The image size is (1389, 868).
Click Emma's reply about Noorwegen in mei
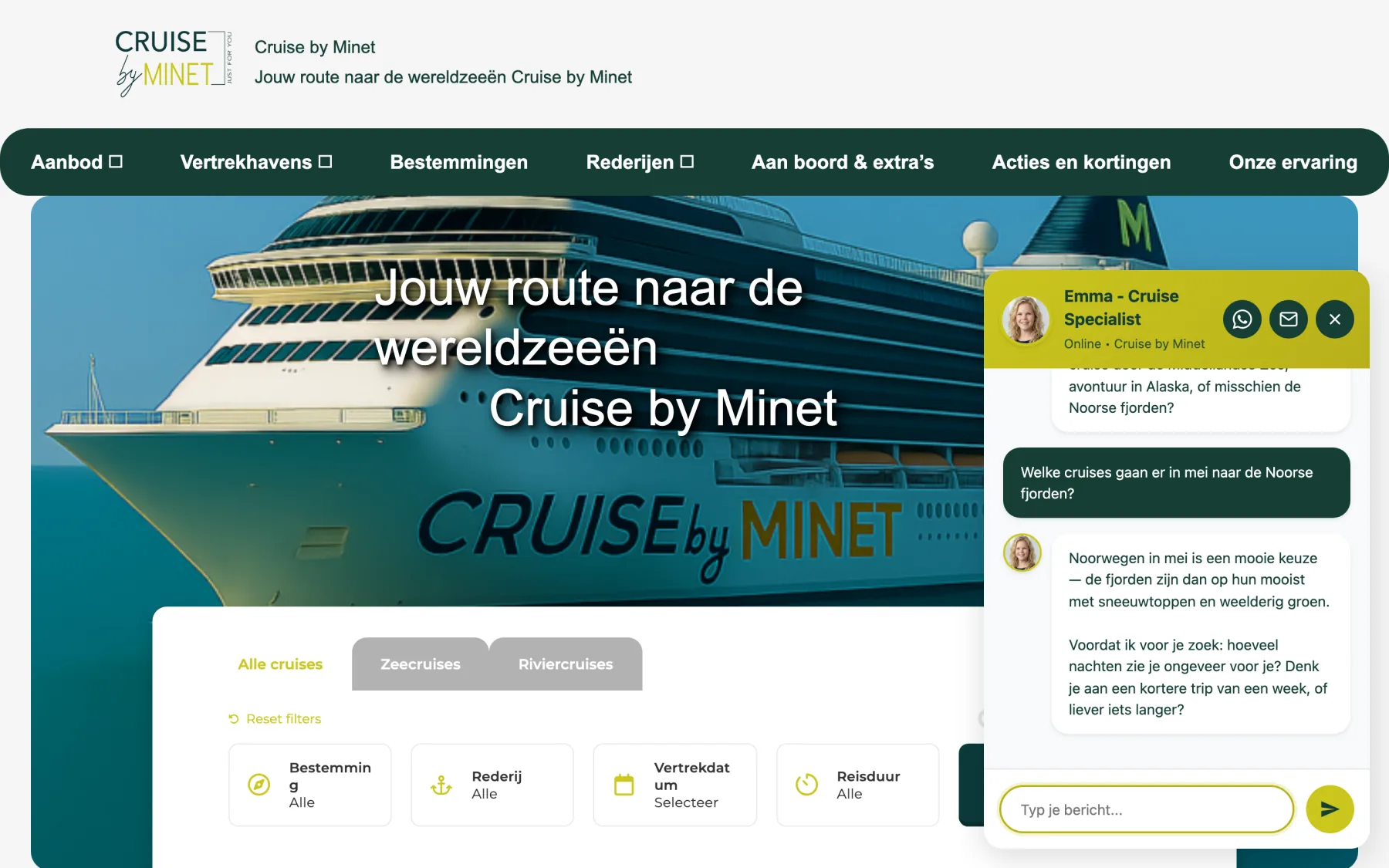(1201, 633)
